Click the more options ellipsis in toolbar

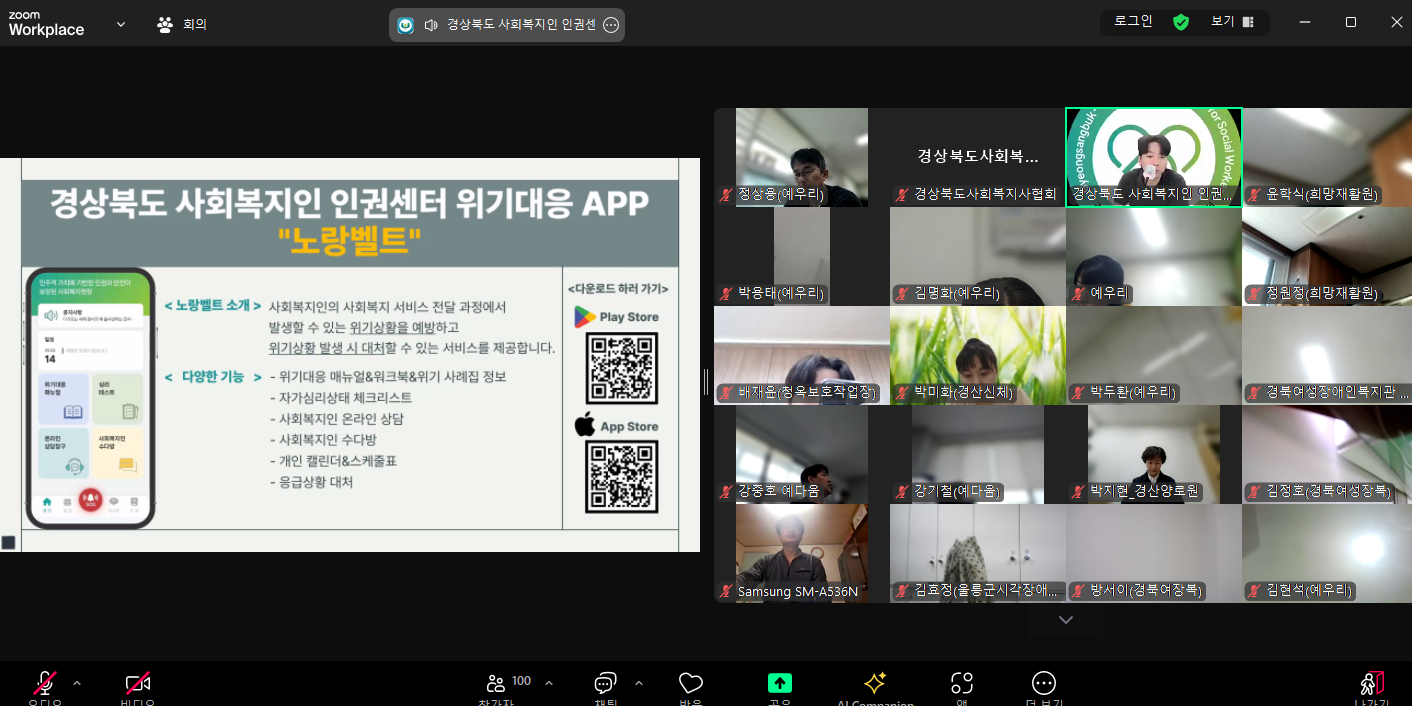pyautogui.click(x=1044, y=683)
